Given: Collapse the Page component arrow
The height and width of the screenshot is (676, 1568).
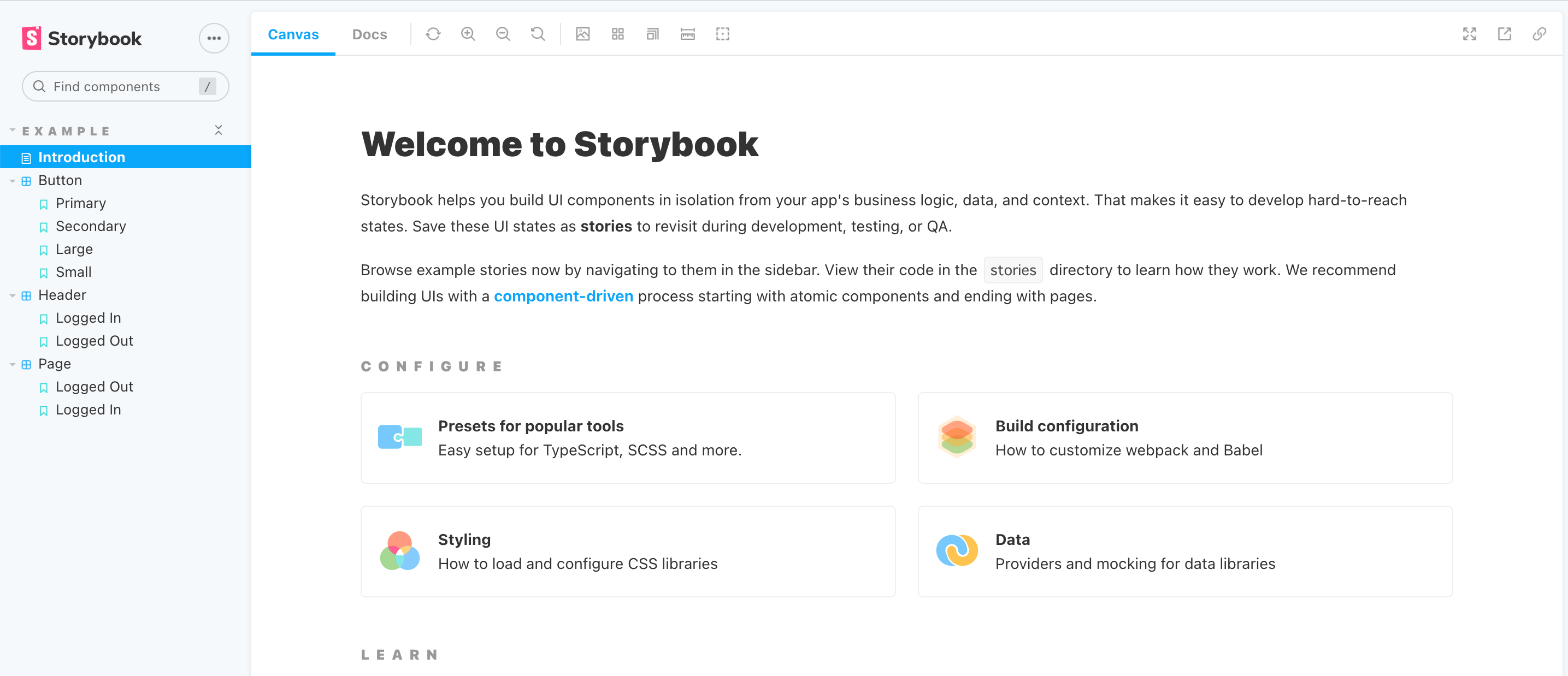Looking at the screenshot, I should click(12, 364).
